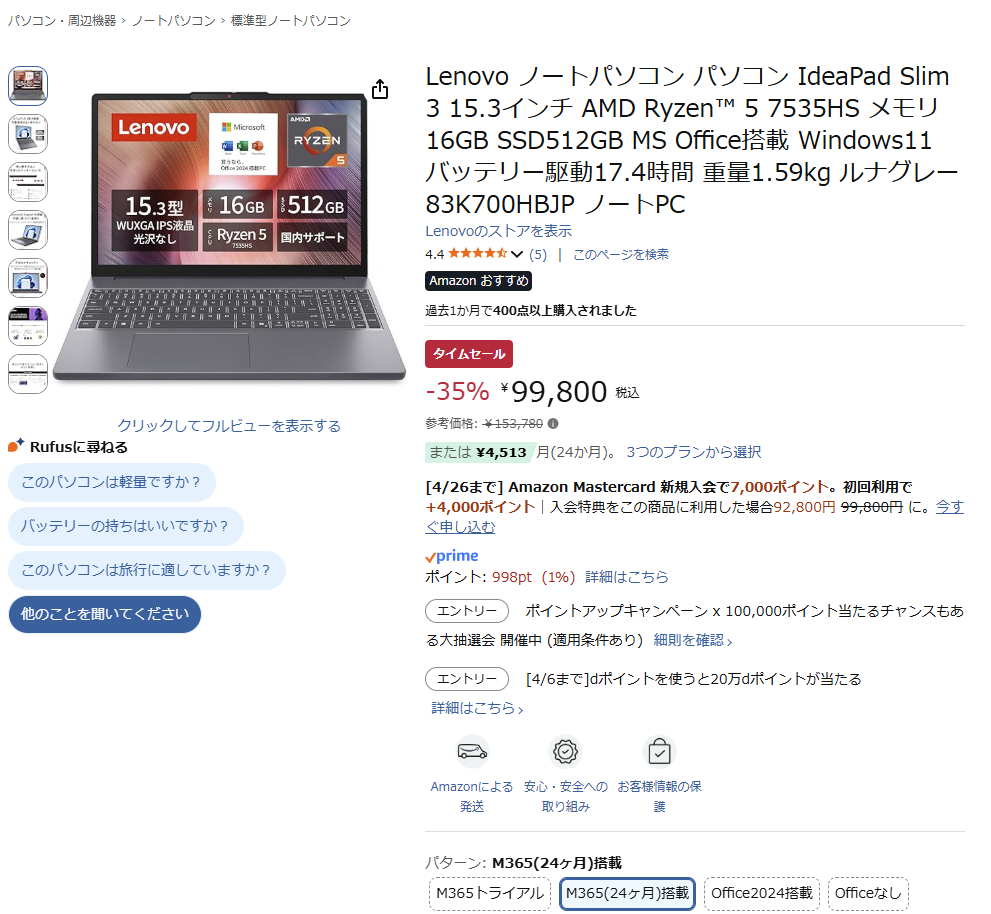Screen dimensions: 991x914
Task: Select the Officeなし pattern option
Action: point(868,893)
